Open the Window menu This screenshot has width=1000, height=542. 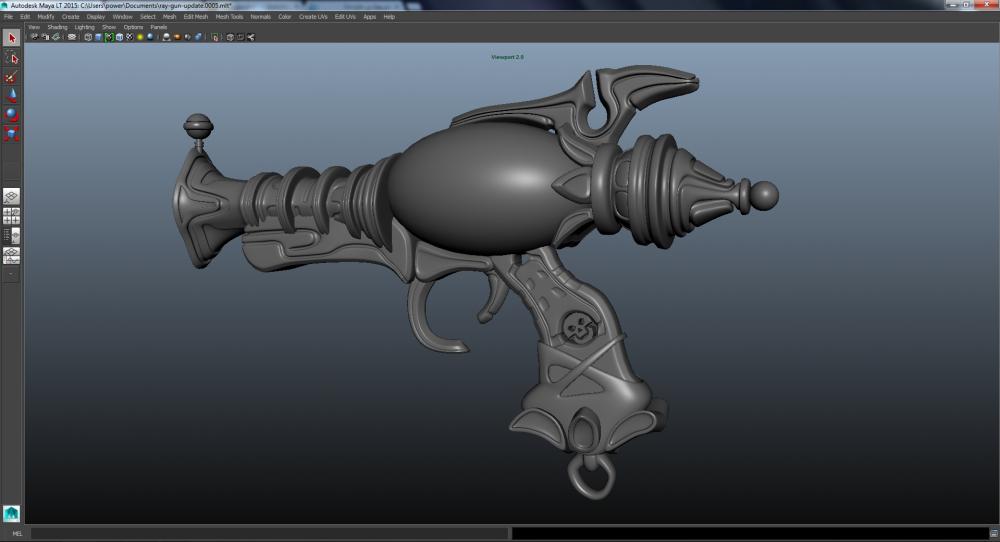click(x=122, y=17)
